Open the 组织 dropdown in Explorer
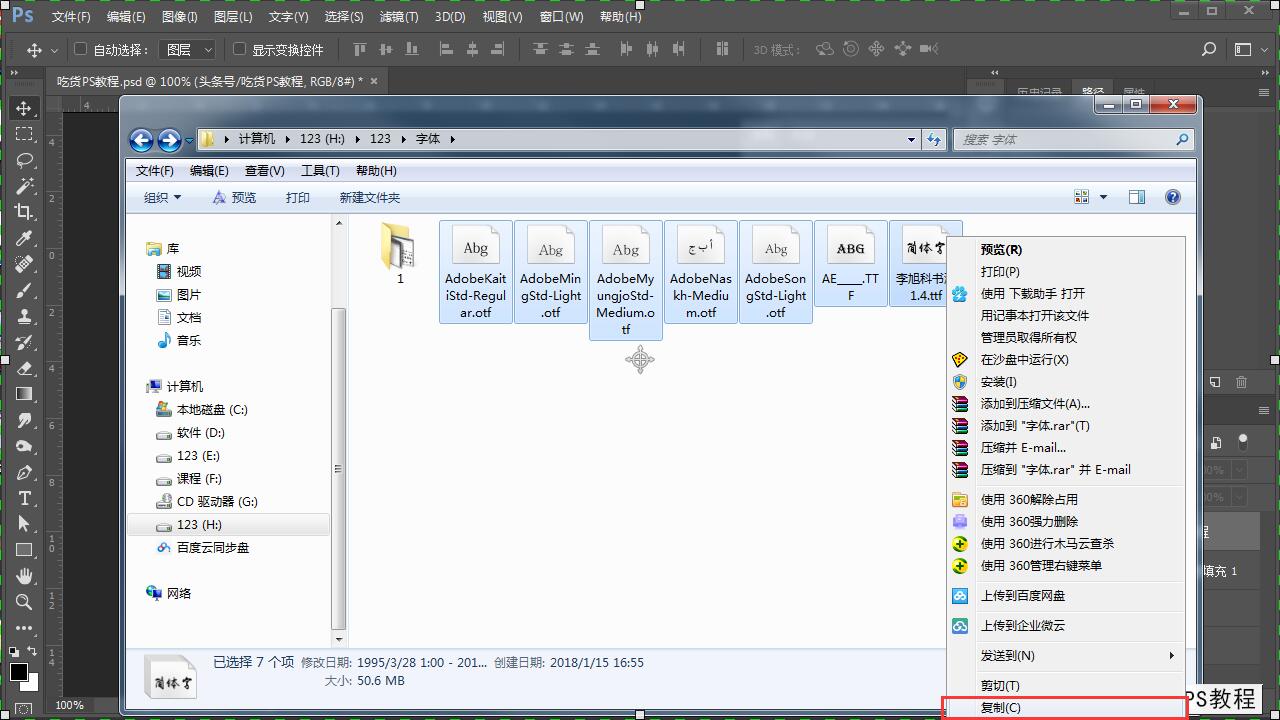 click(x=162, y=197)
